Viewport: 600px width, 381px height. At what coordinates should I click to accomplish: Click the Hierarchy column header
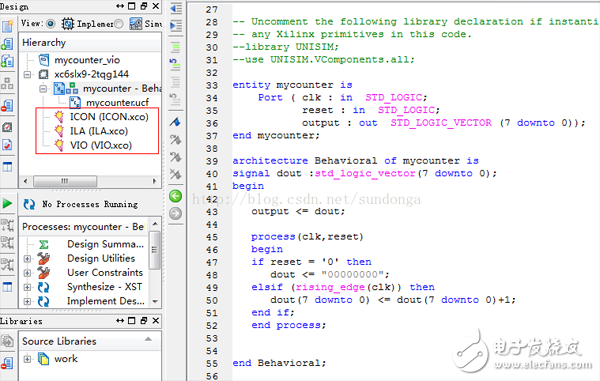point(90,42)
